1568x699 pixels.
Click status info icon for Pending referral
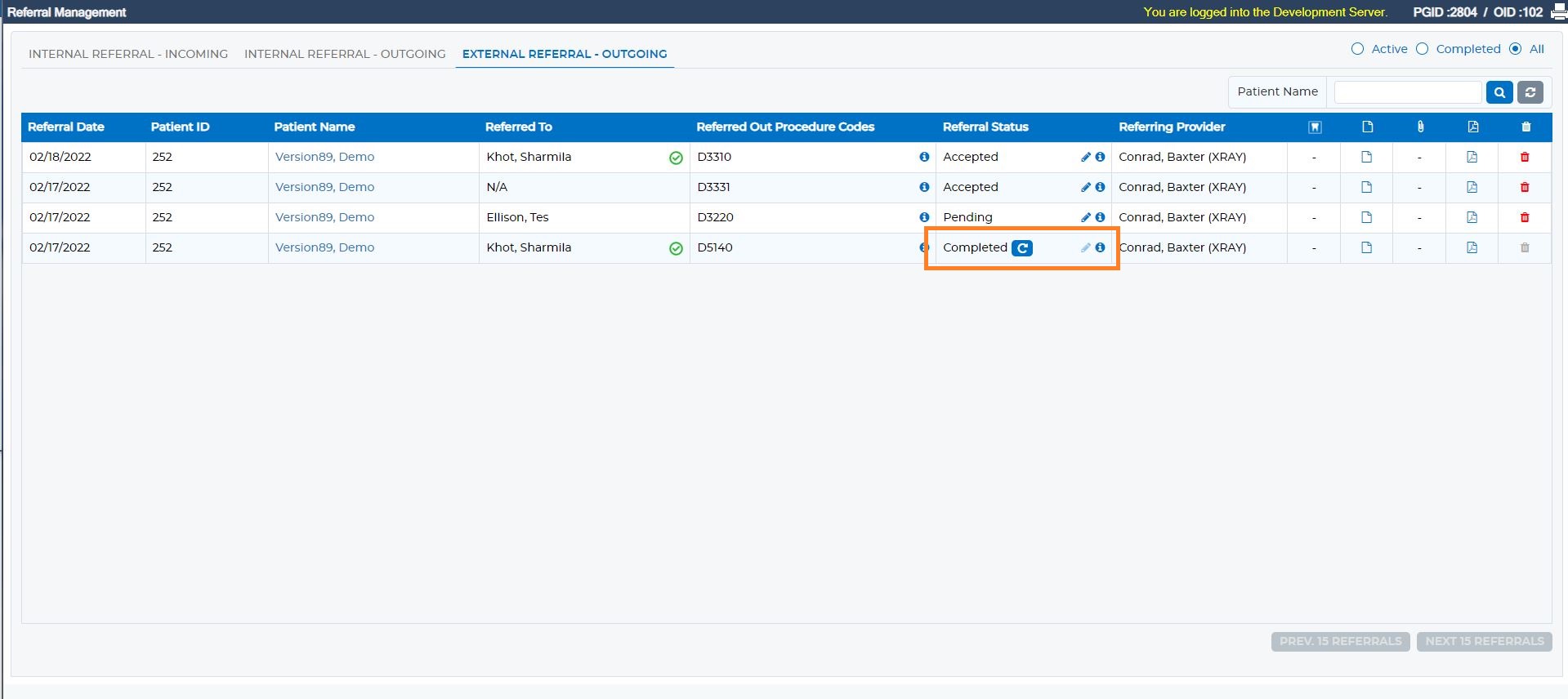coord(1100,217)
